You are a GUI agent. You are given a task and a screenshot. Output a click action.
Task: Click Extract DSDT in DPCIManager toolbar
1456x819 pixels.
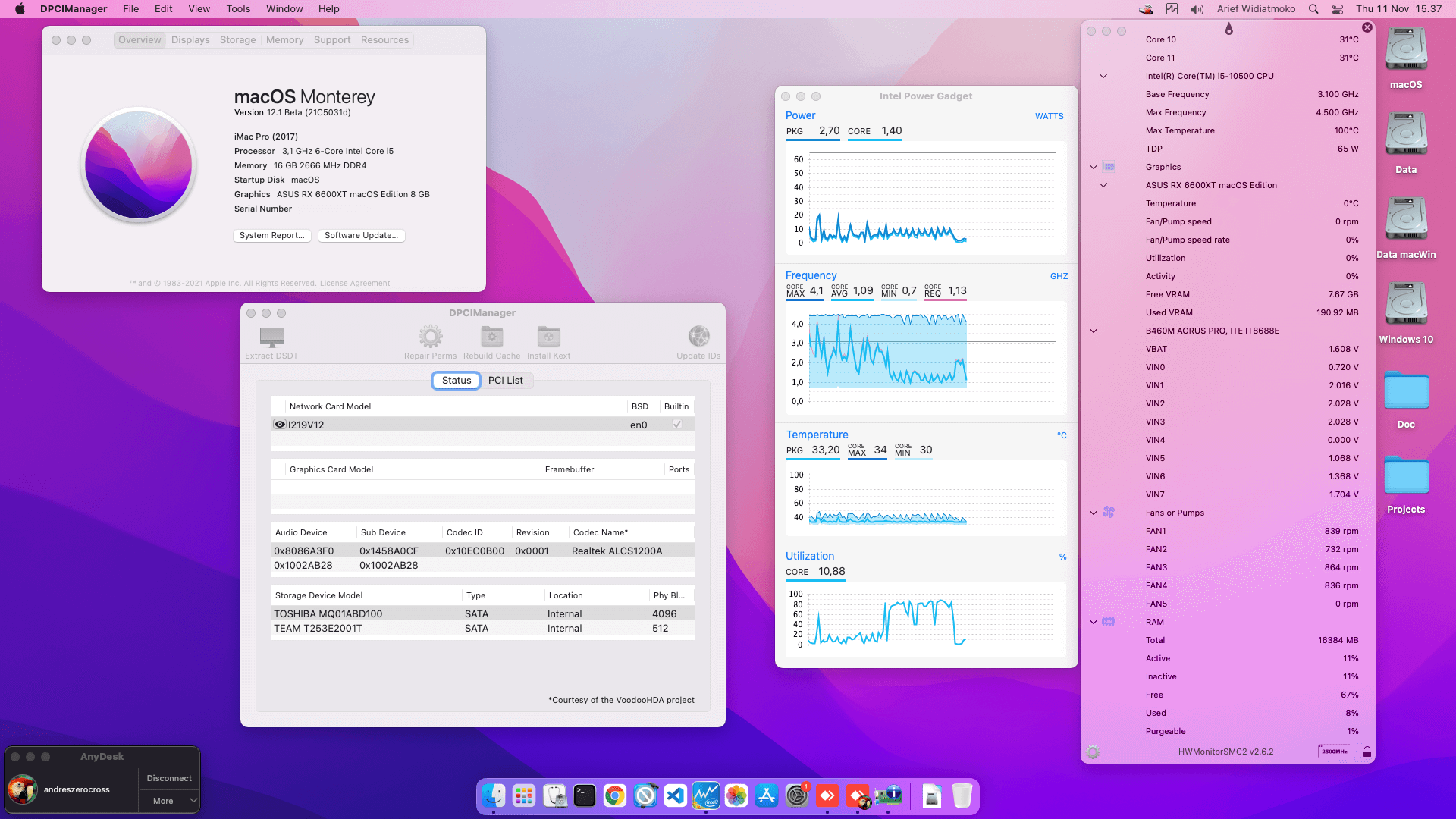pyautogui.click(x=271, y=343)
